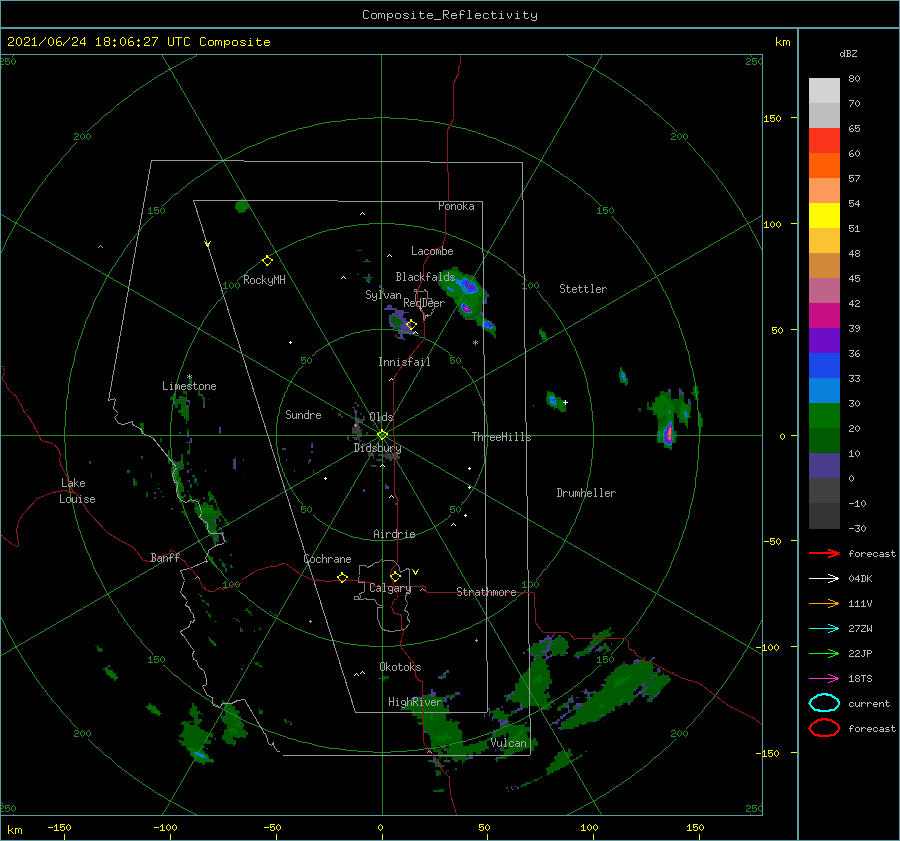This screenshot has height=841, width=900.
Task: Click the magenta storm core east of ThreeHills
Action: 668,432
